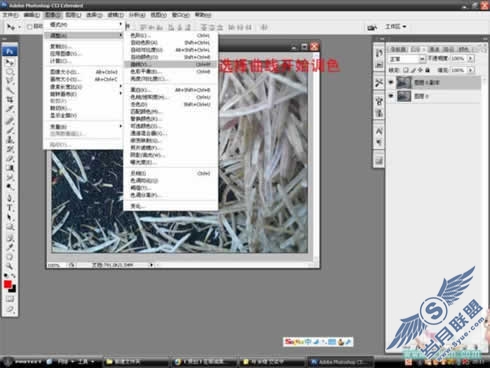Open the layer opacity slider arrow
This screenshot has width=490, height=368.
tap(470, 59)
